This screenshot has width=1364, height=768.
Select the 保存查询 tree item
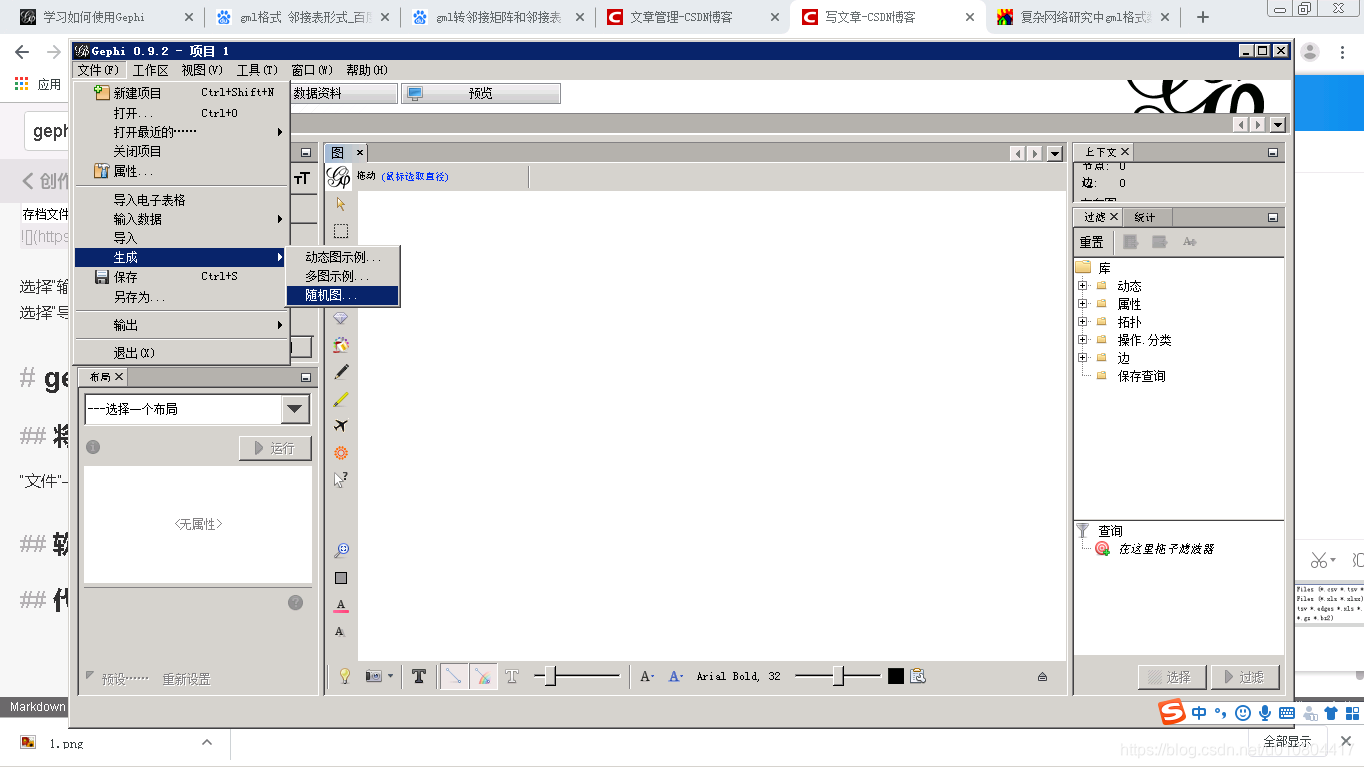coord(1141,376)
